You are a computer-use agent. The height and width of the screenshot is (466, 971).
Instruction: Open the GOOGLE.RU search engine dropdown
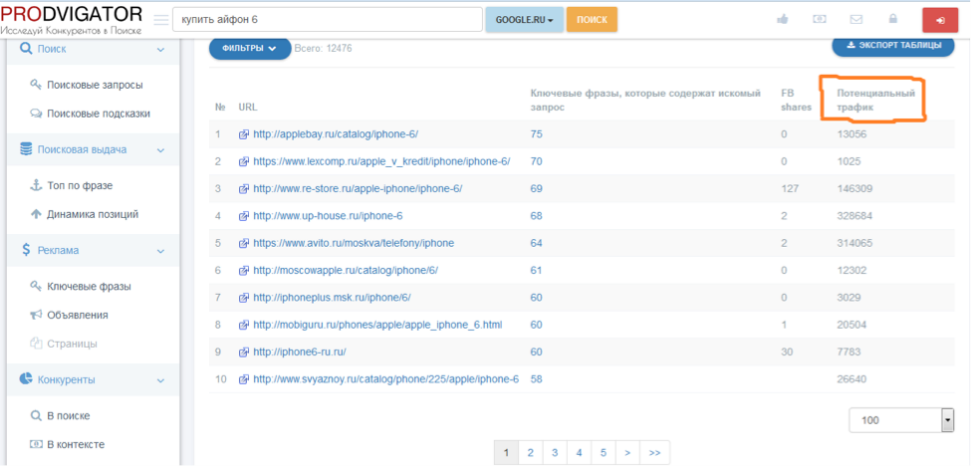point(525,20)
